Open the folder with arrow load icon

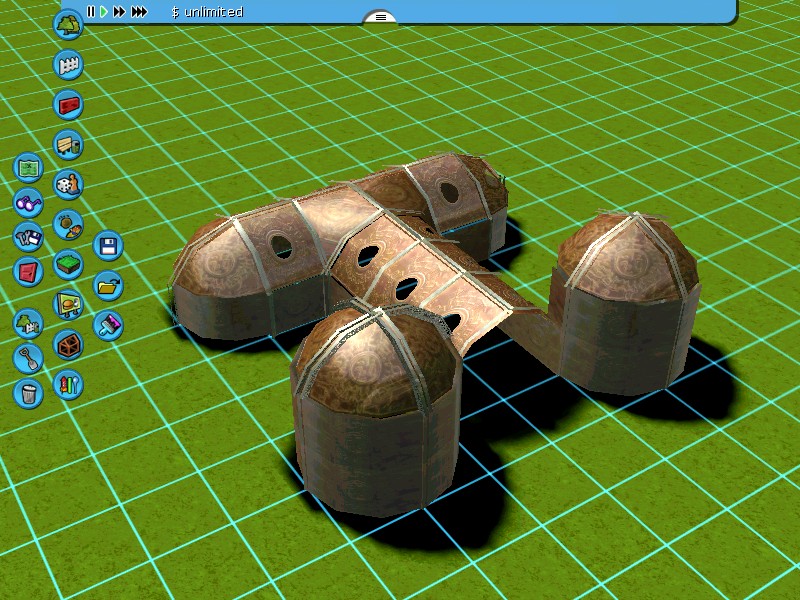tap(107, 285)
